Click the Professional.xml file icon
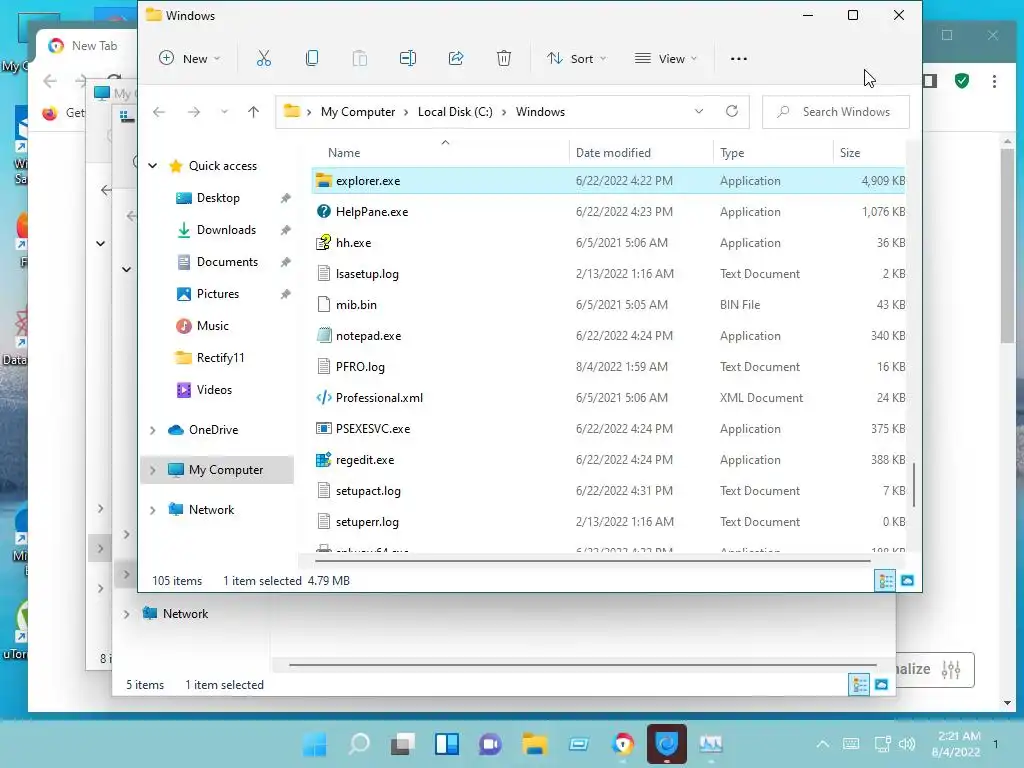This screenshot has height=768, width=1024. pyautogui.click(x=323, y=398)
